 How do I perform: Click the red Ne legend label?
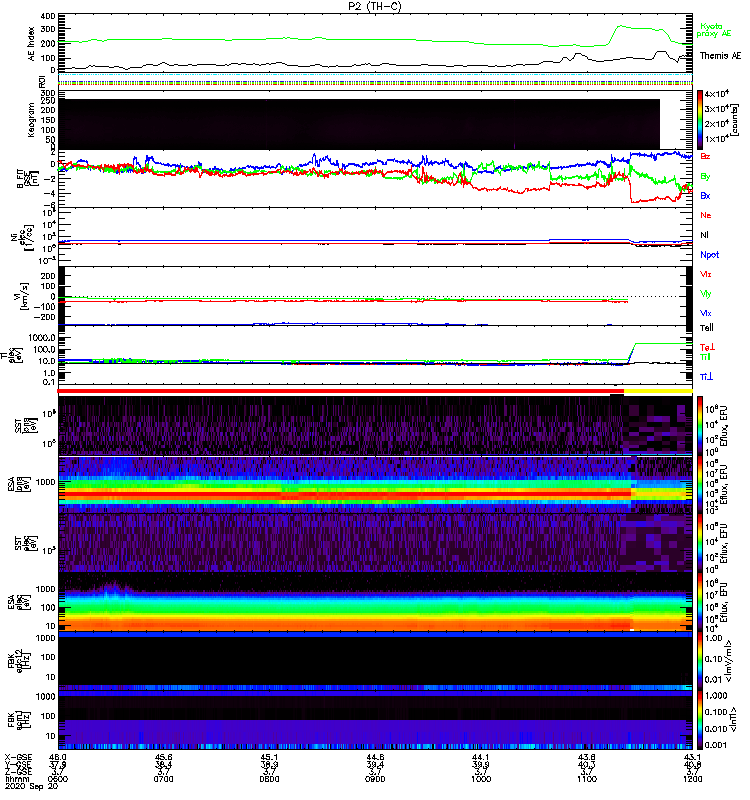click(706, 215)
